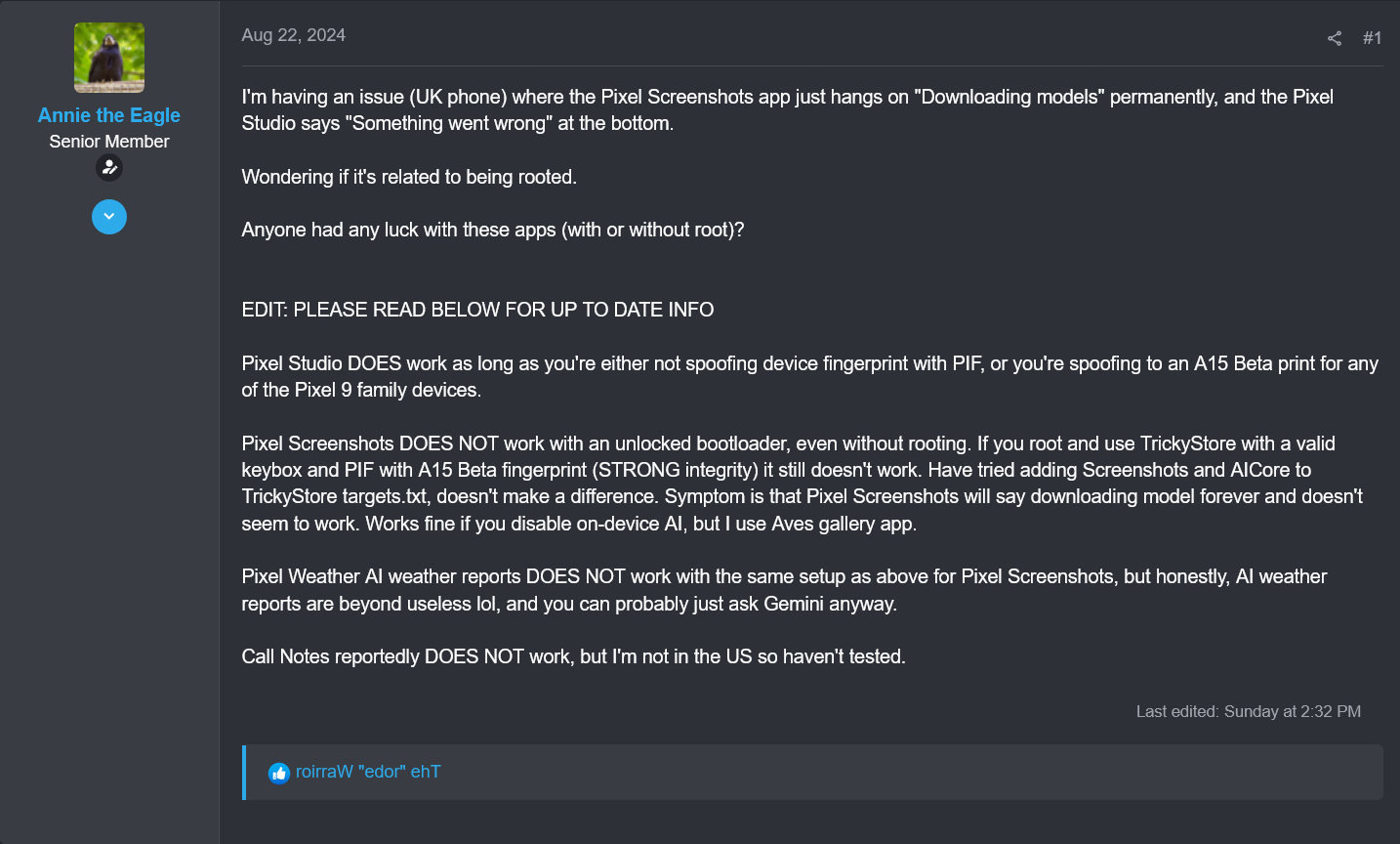The width and height of the screenshot is (1400, 844).
Task: Click the thumbs-up like reaction icon
Action: (x=279, y=773)
